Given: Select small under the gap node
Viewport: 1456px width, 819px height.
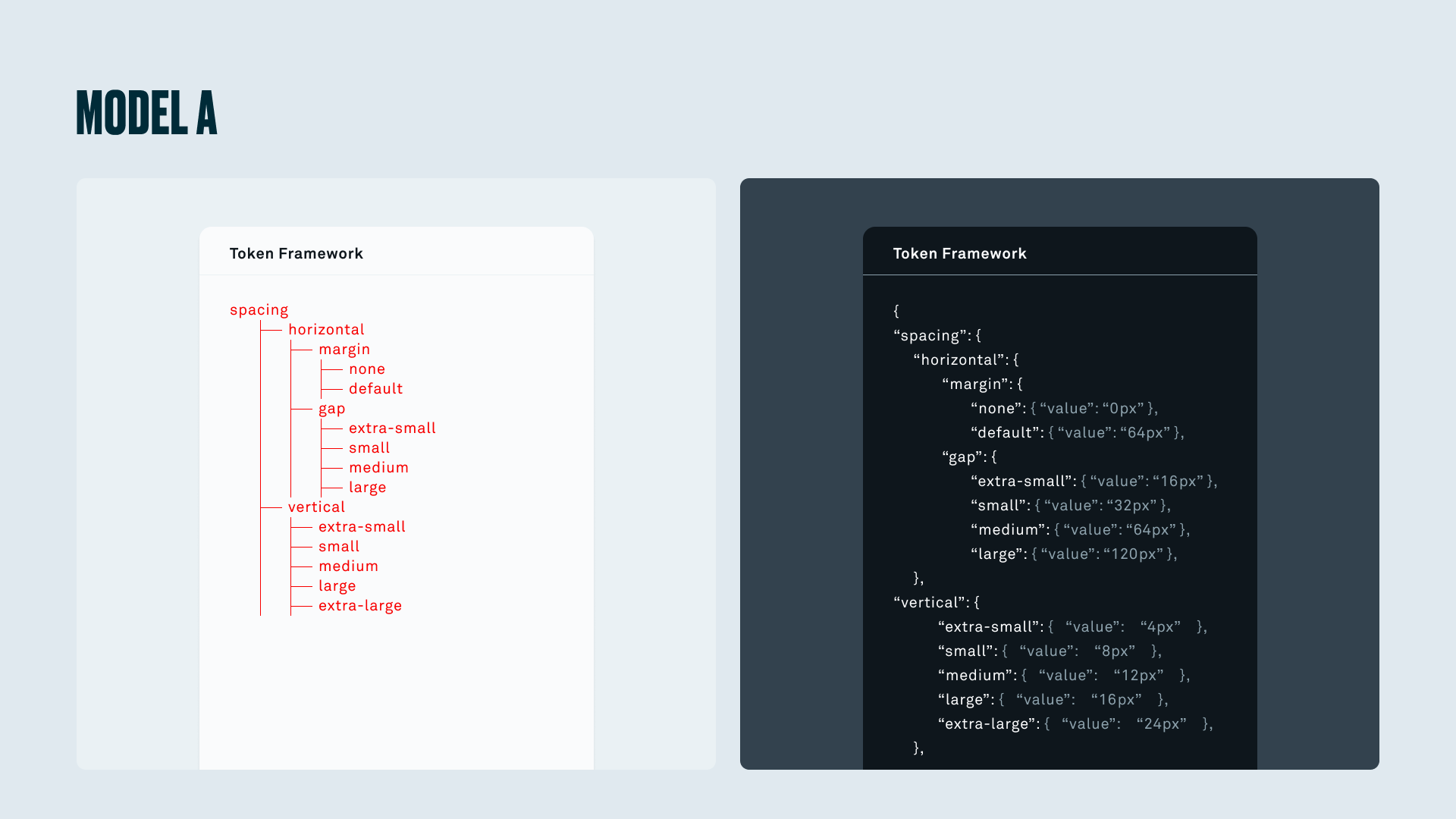Looking at the screenshot, I should point(369,448).
